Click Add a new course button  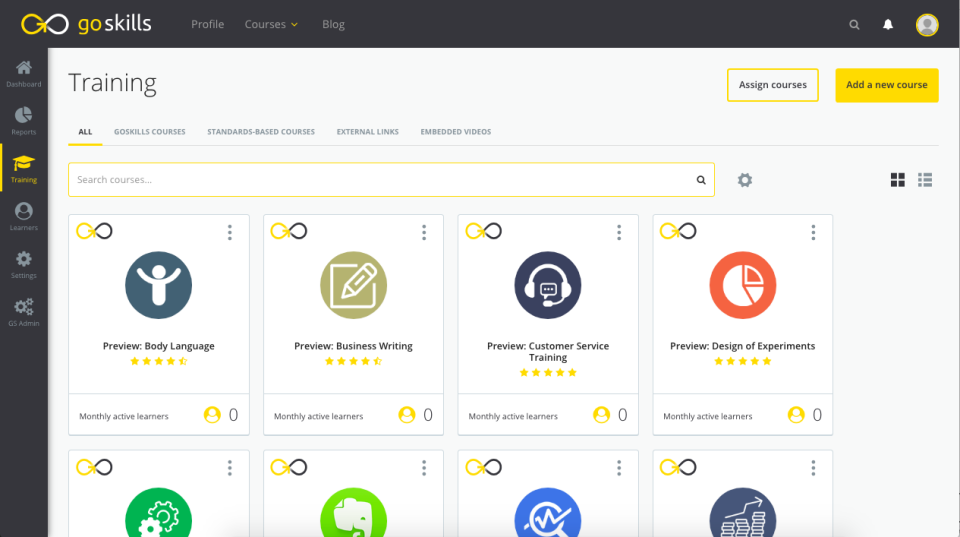point(887,85)
